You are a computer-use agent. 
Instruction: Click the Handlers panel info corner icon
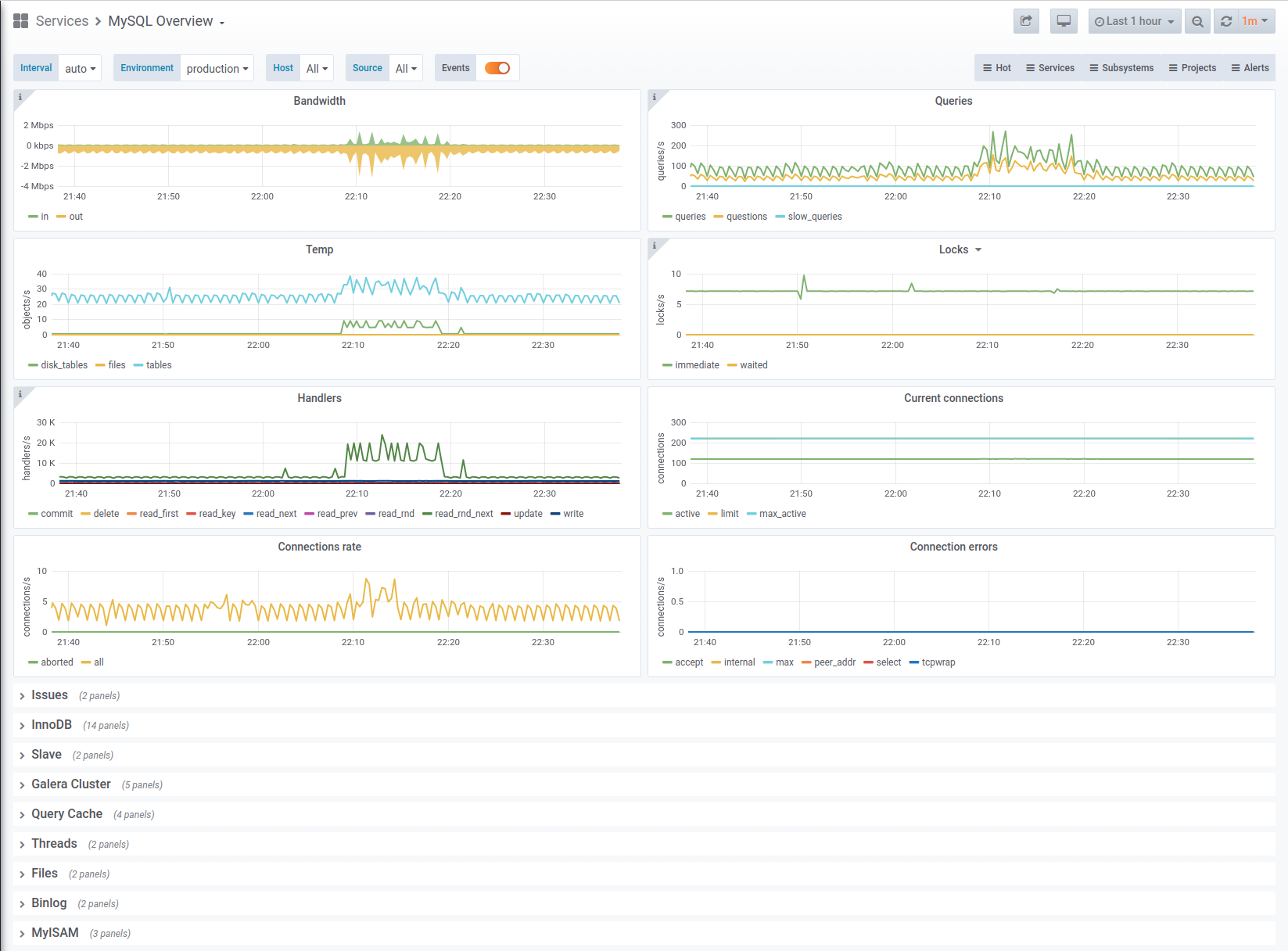20,394
